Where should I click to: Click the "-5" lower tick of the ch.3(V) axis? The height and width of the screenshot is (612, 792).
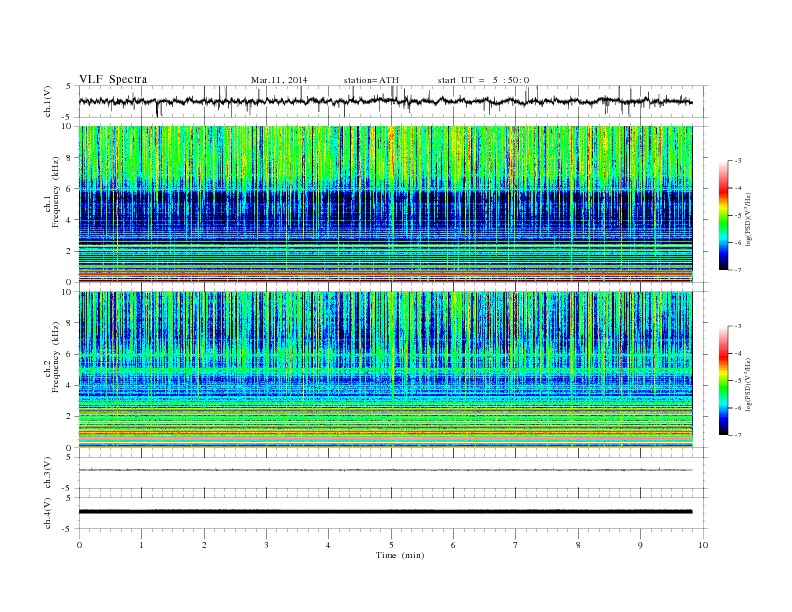68,488
